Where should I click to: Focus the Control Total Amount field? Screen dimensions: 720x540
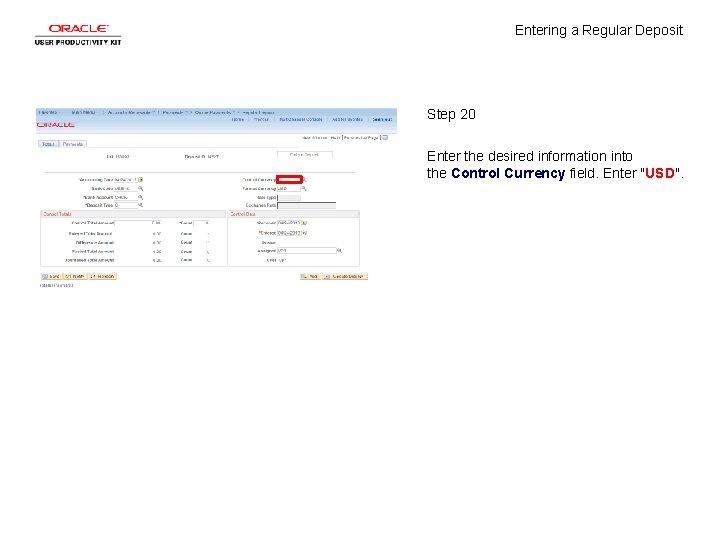pos(138,223)
